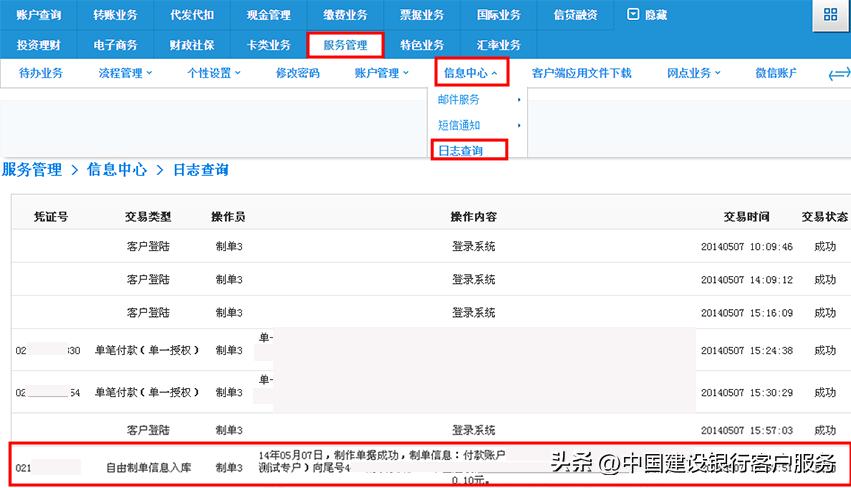Select the log row timed 10:09:46

[x=431, y=246]
